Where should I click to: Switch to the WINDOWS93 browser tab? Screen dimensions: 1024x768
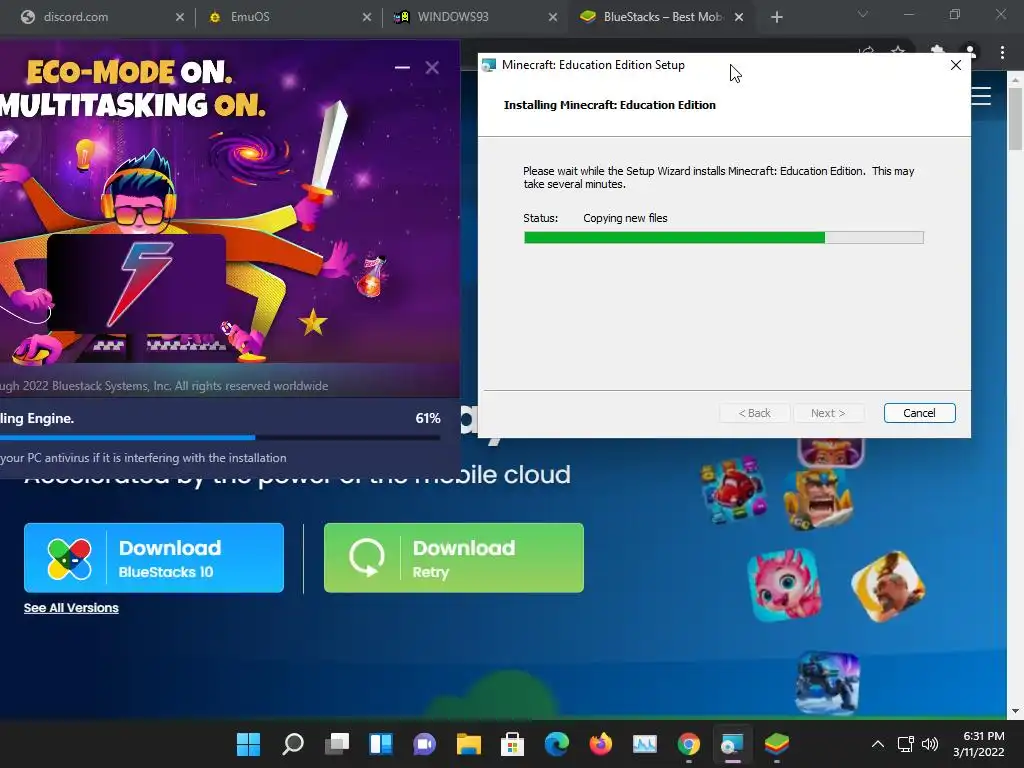475,17
